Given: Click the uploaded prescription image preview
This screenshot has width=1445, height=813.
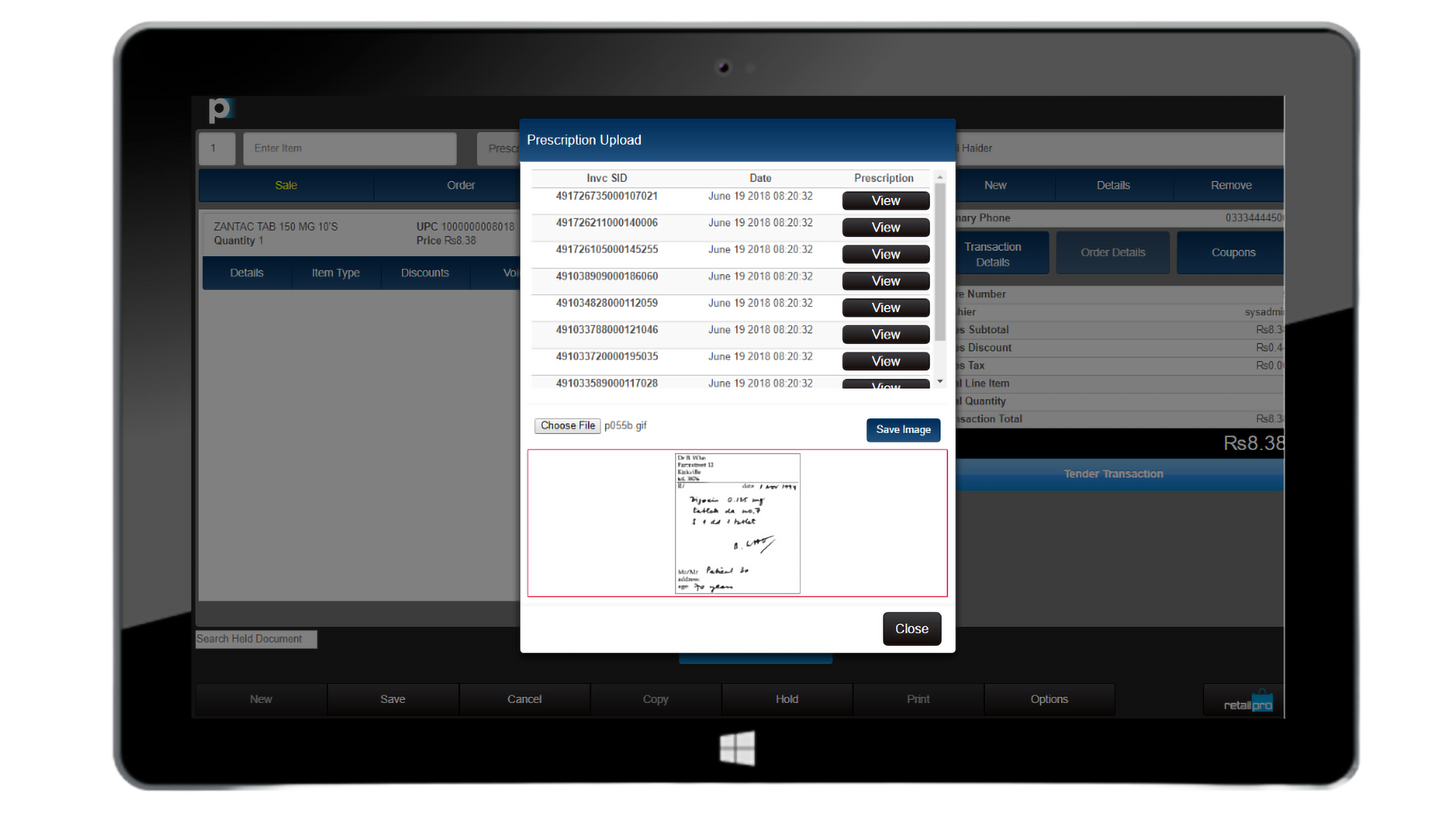Looking at the screenshot, I should 737,523.
